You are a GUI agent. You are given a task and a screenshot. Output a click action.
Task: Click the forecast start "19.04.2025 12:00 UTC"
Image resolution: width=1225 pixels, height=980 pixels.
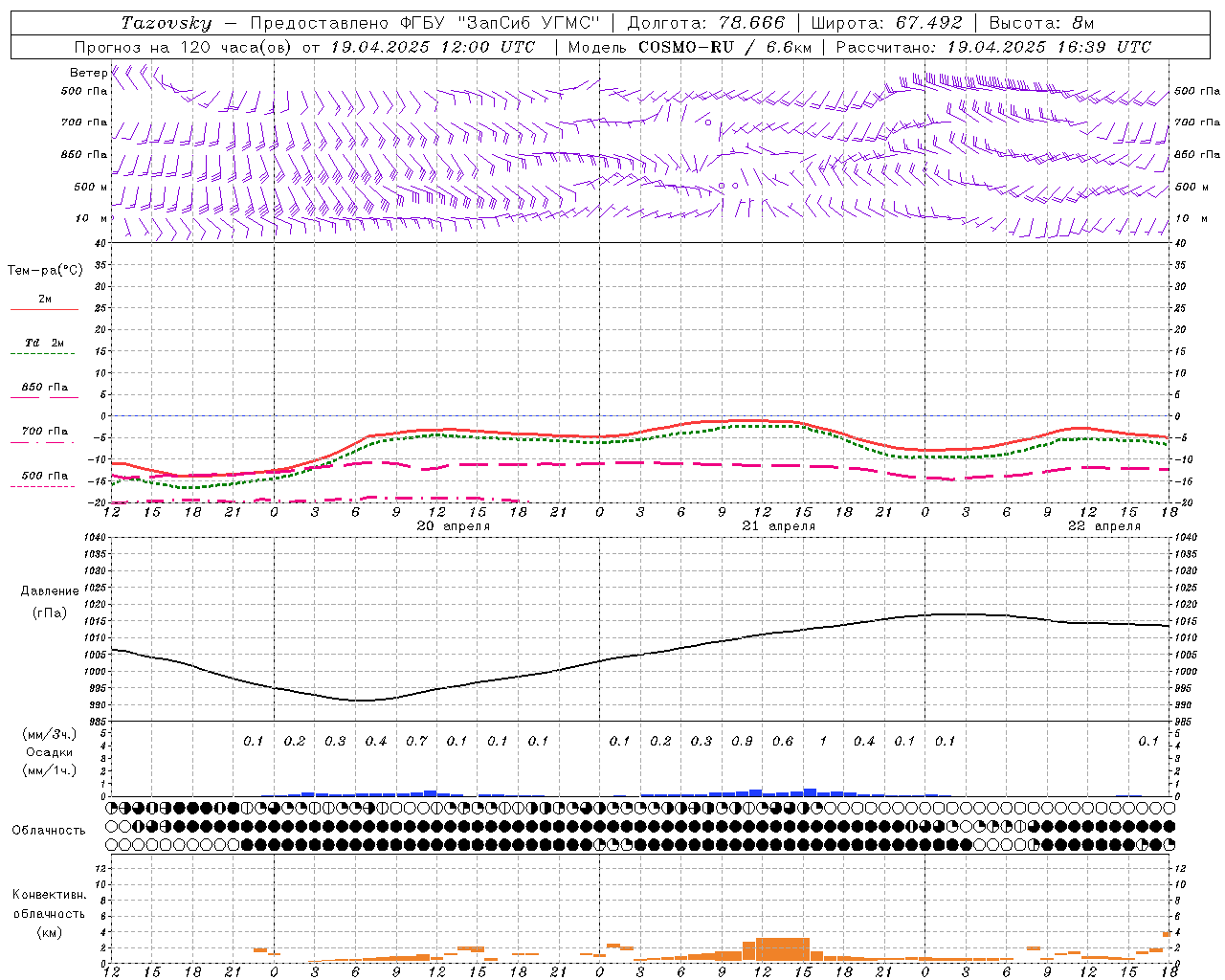pos(433,47)
